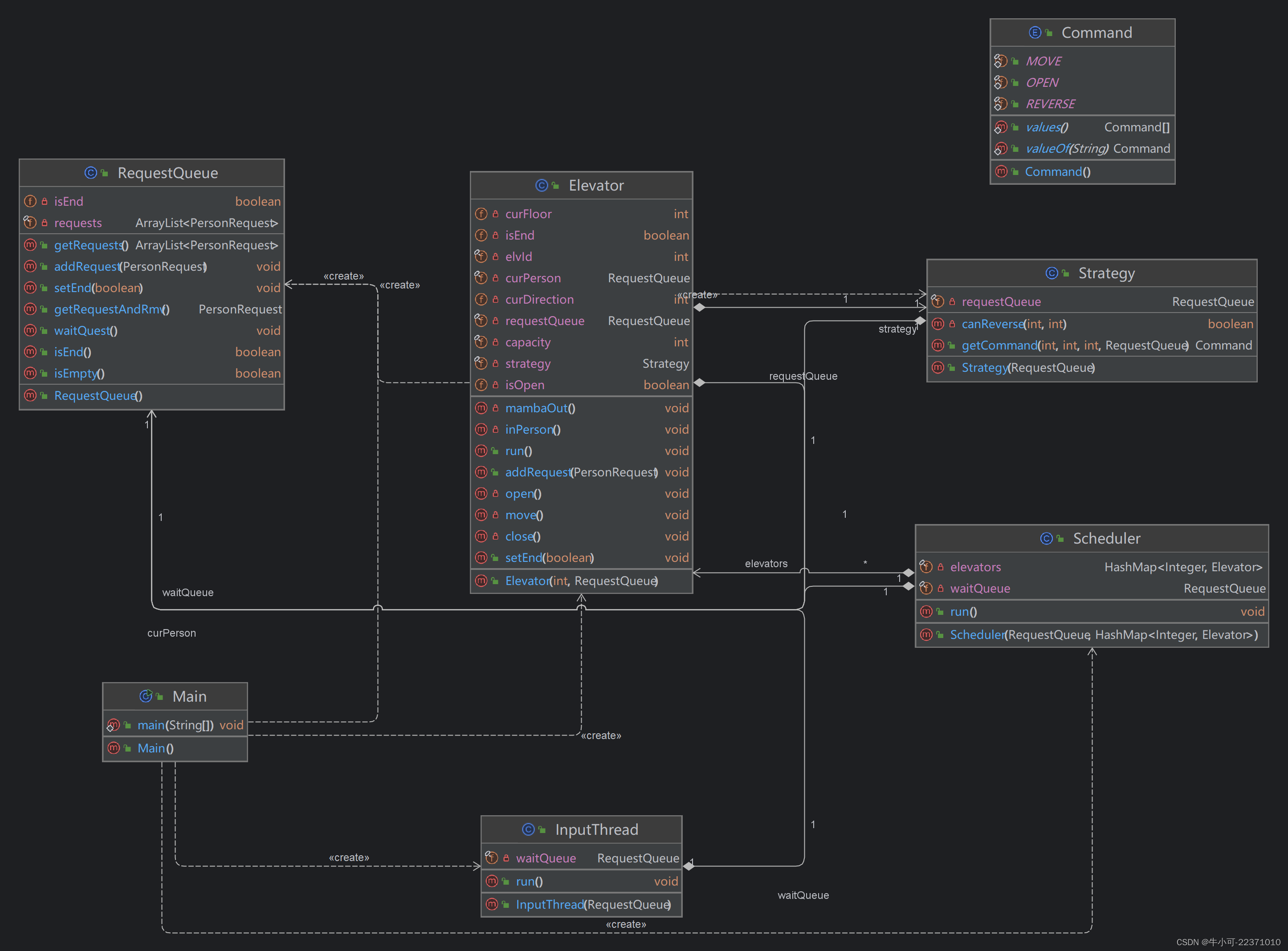Click the class icon beside InputThread title
Viewport: 1288px width, 951px height.
(x=528, y=829)
